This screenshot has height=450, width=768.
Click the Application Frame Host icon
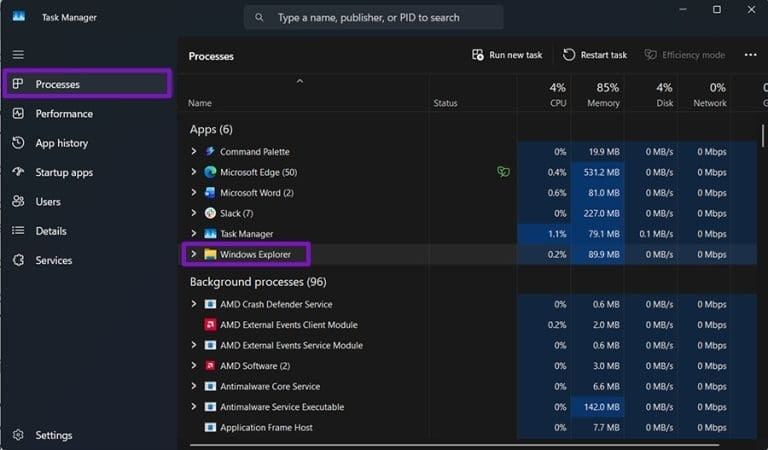pos(210,427)
